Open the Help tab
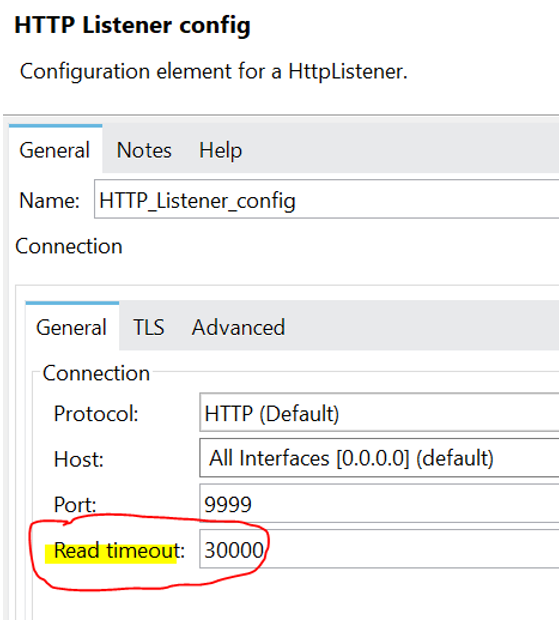The width and height of the screenshot is (559, 620). [x=220, y=150]
